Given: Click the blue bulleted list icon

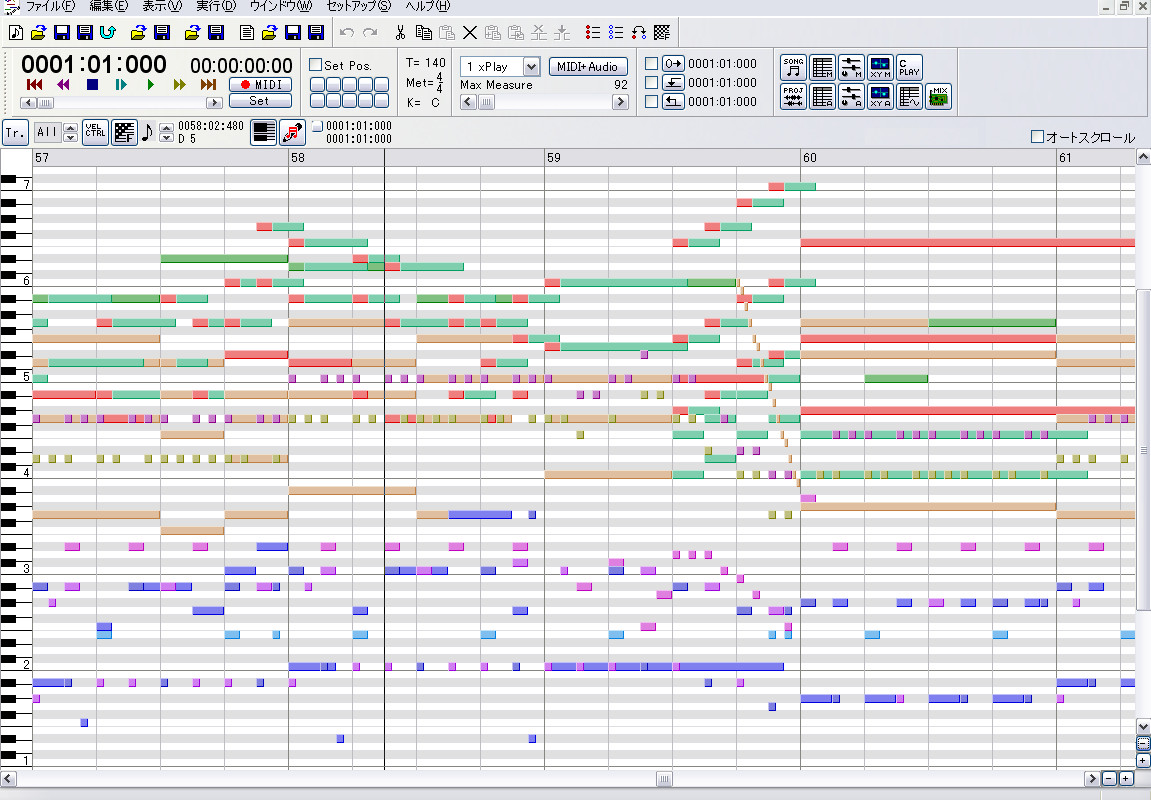Looking at the screenshot, I should click(x=616, y=32).
